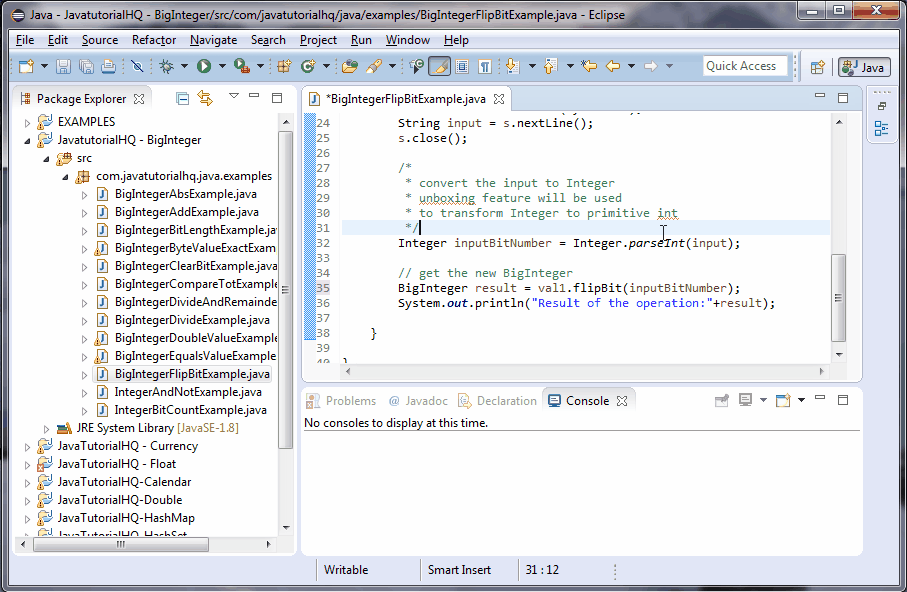Click inside the Quick Access field

pos(744,66)
